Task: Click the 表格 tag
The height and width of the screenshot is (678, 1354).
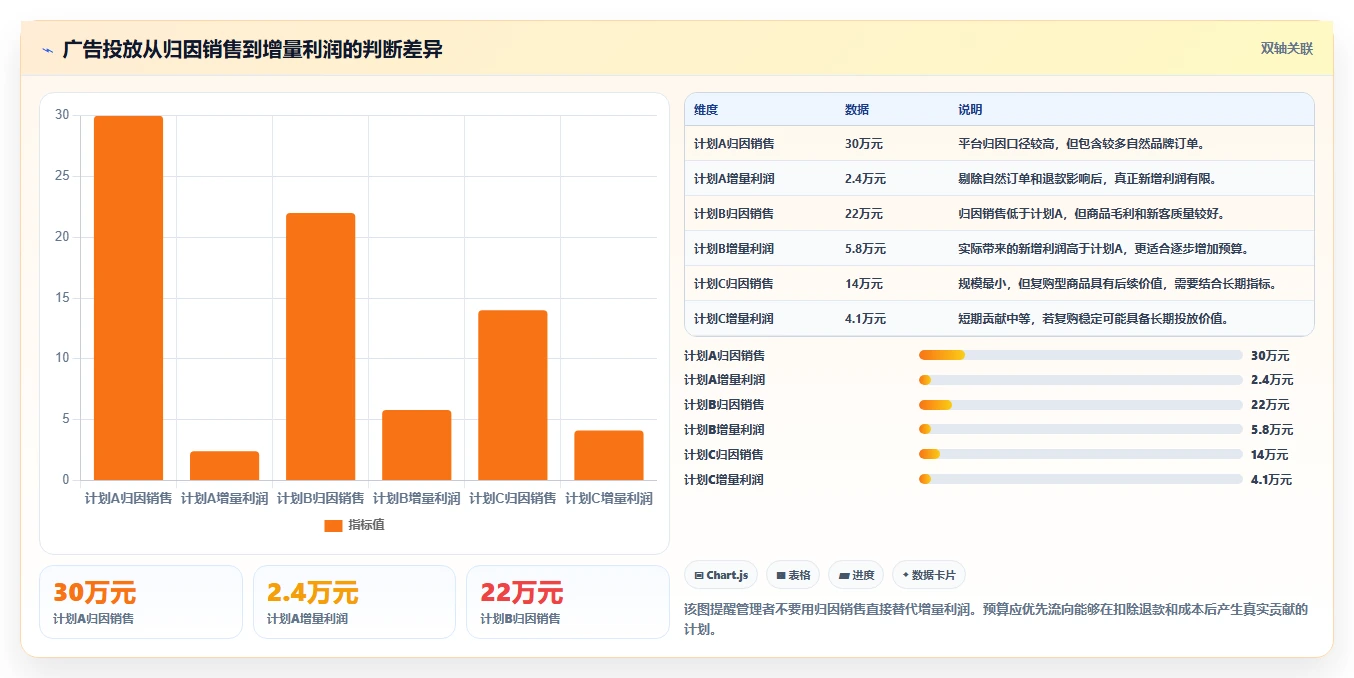Action: click(x=793, y=575)
